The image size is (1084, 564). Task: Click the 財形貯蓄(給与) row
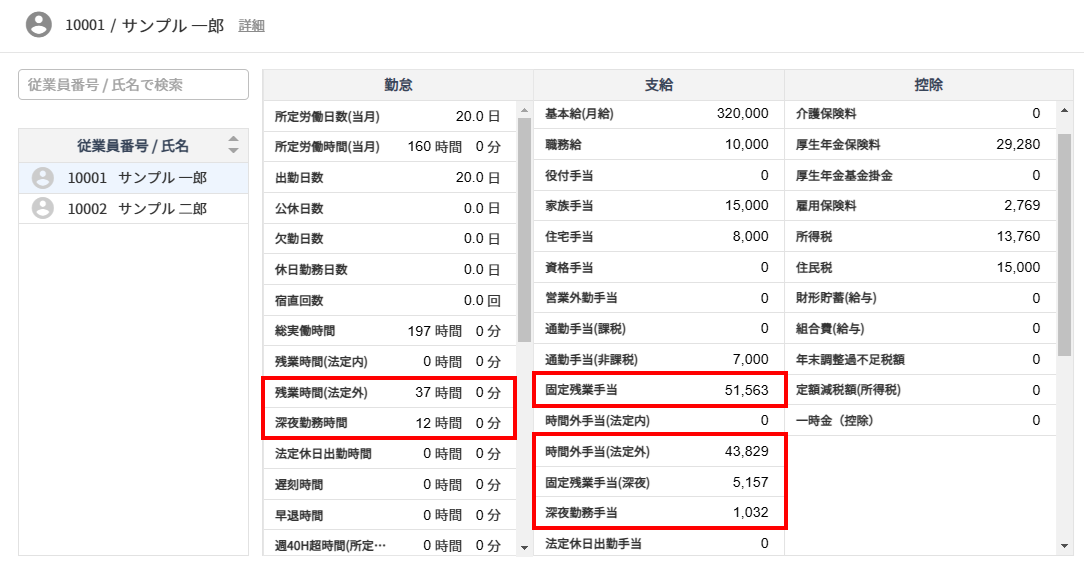(920, 298)
